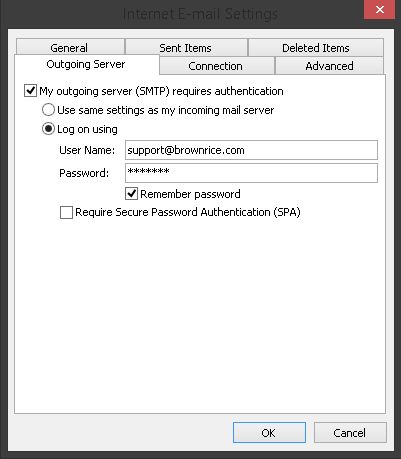Image resolution: width=401 pixels, height=459 pixels.
Task: Confirm settings with the OK button
Action: click(x=269, y=433)
